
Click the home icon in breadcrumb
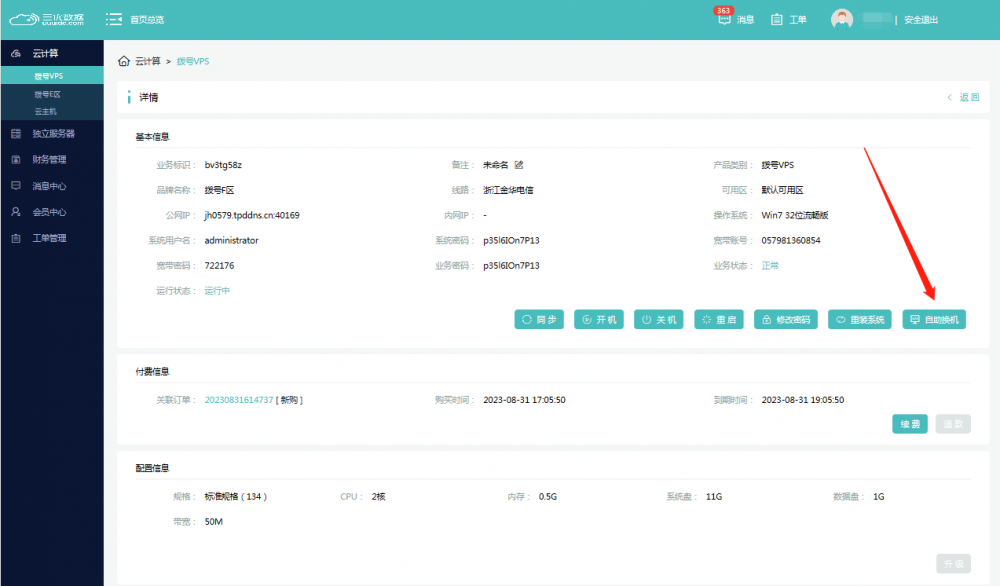(x=124, y=61)
